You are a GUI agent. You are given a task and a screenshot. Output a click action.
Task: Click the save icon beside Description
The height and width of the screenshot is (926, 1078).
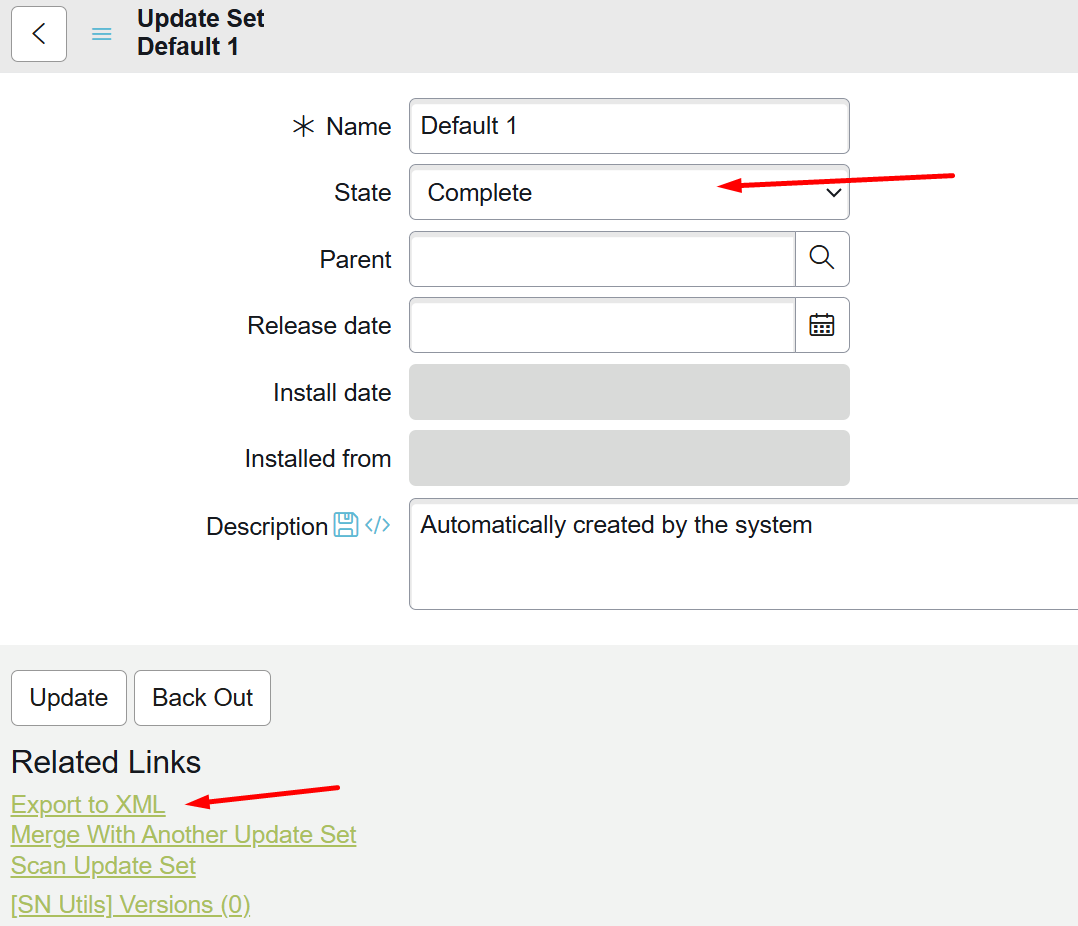[x=346, y=525]
